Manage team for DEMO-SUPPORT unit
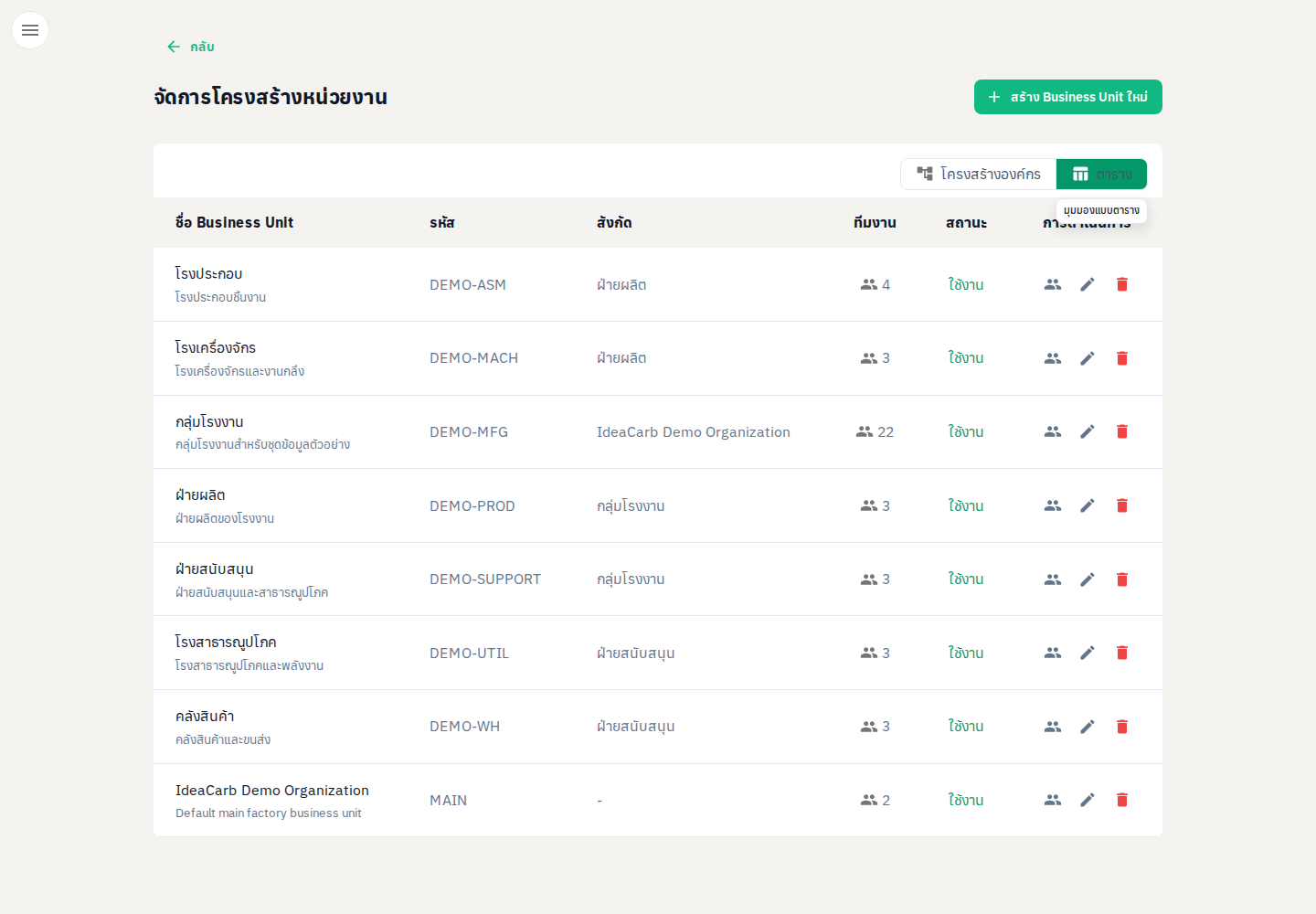 pos(1053,579)
